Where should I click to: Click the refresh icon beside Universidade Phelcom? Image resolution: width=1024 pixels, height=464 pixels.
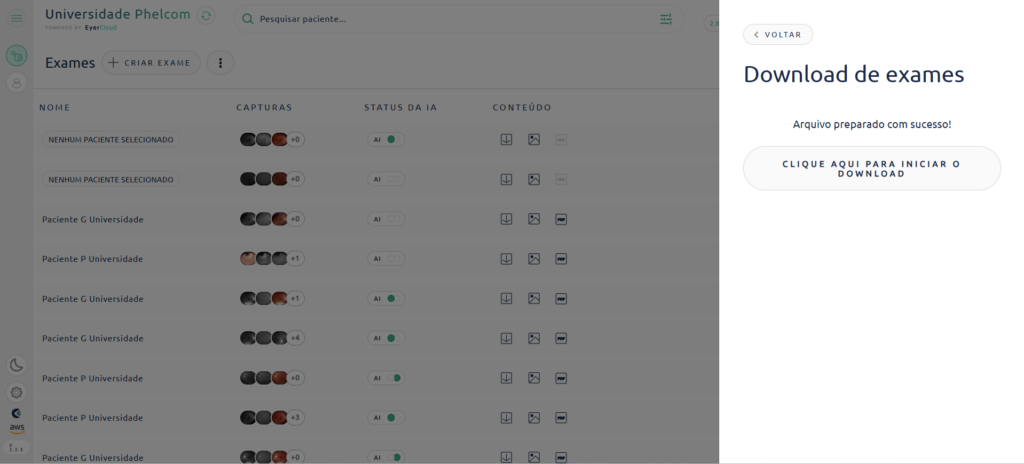point(206,15)
